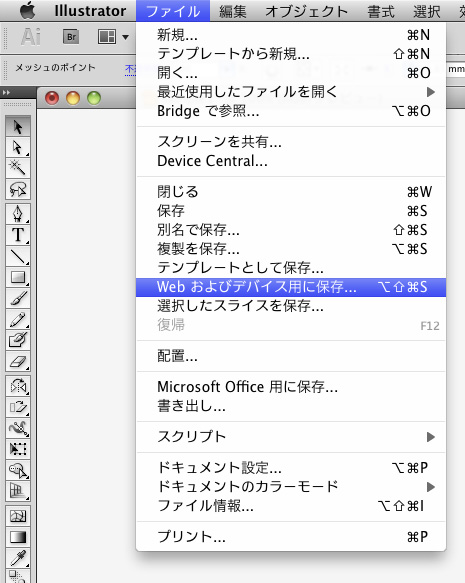Choose 別名で保存...
The height and width of the screenshot is (583, 465).
tap(291, 230)
